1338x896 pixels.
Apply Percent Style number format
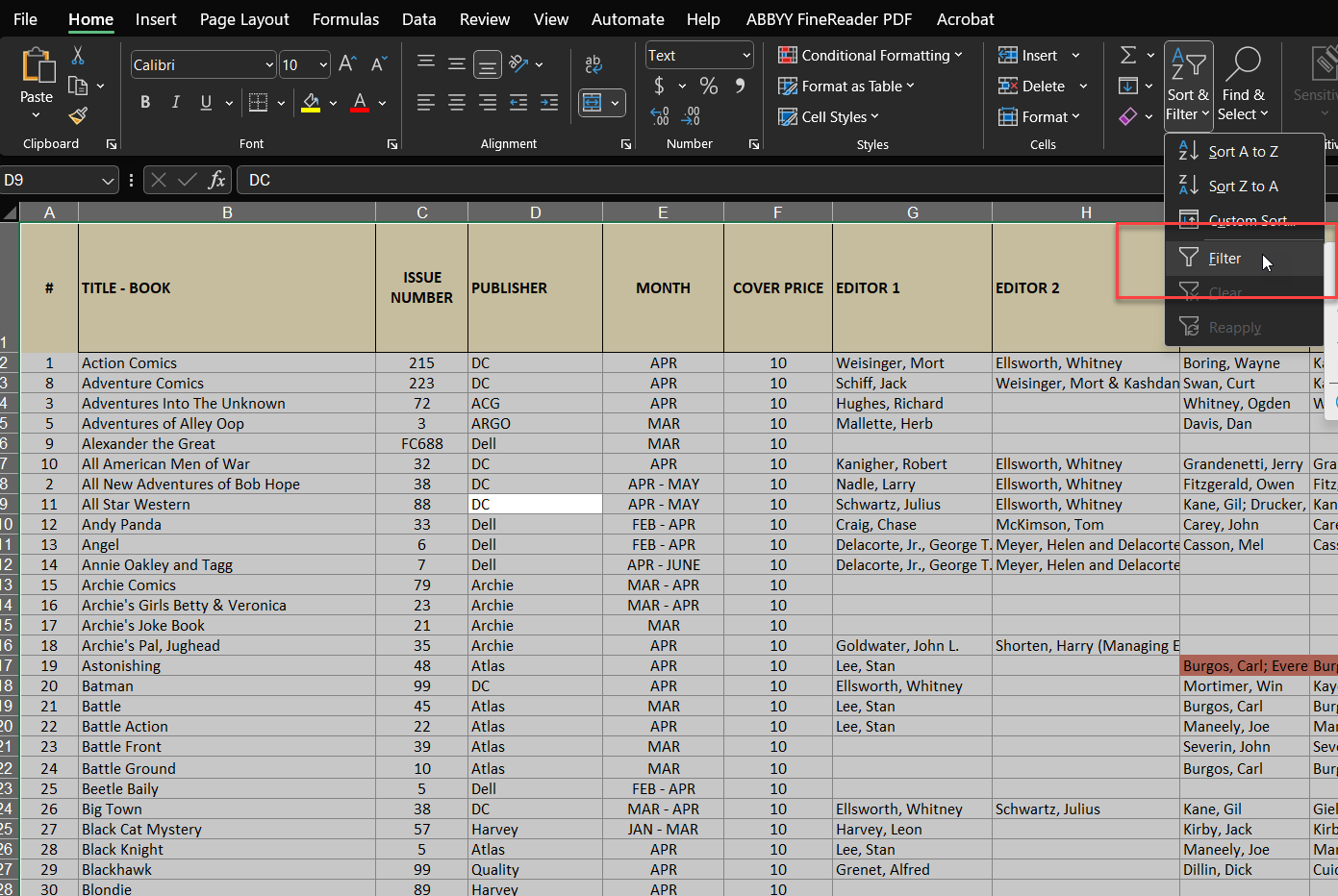click(x=709, y=87)
